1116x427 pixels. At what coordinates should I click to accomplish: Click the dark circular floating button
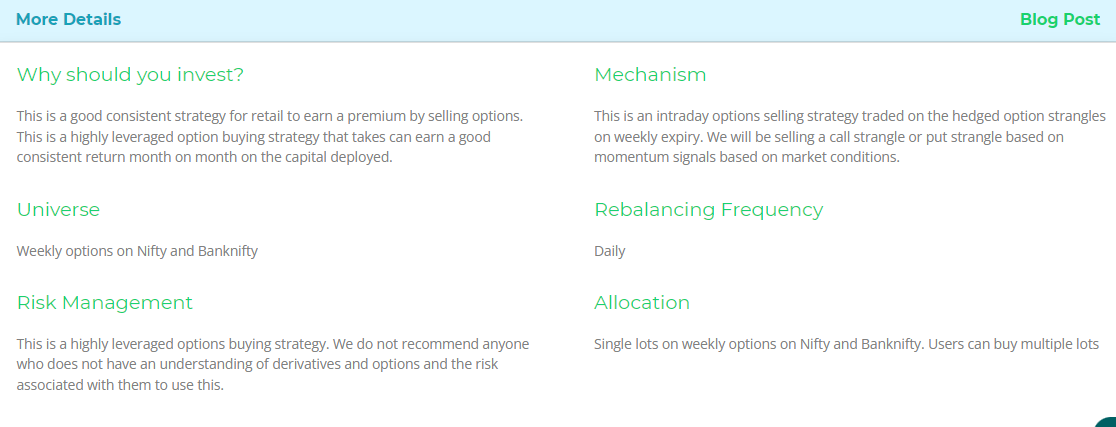pos(1108,422)
